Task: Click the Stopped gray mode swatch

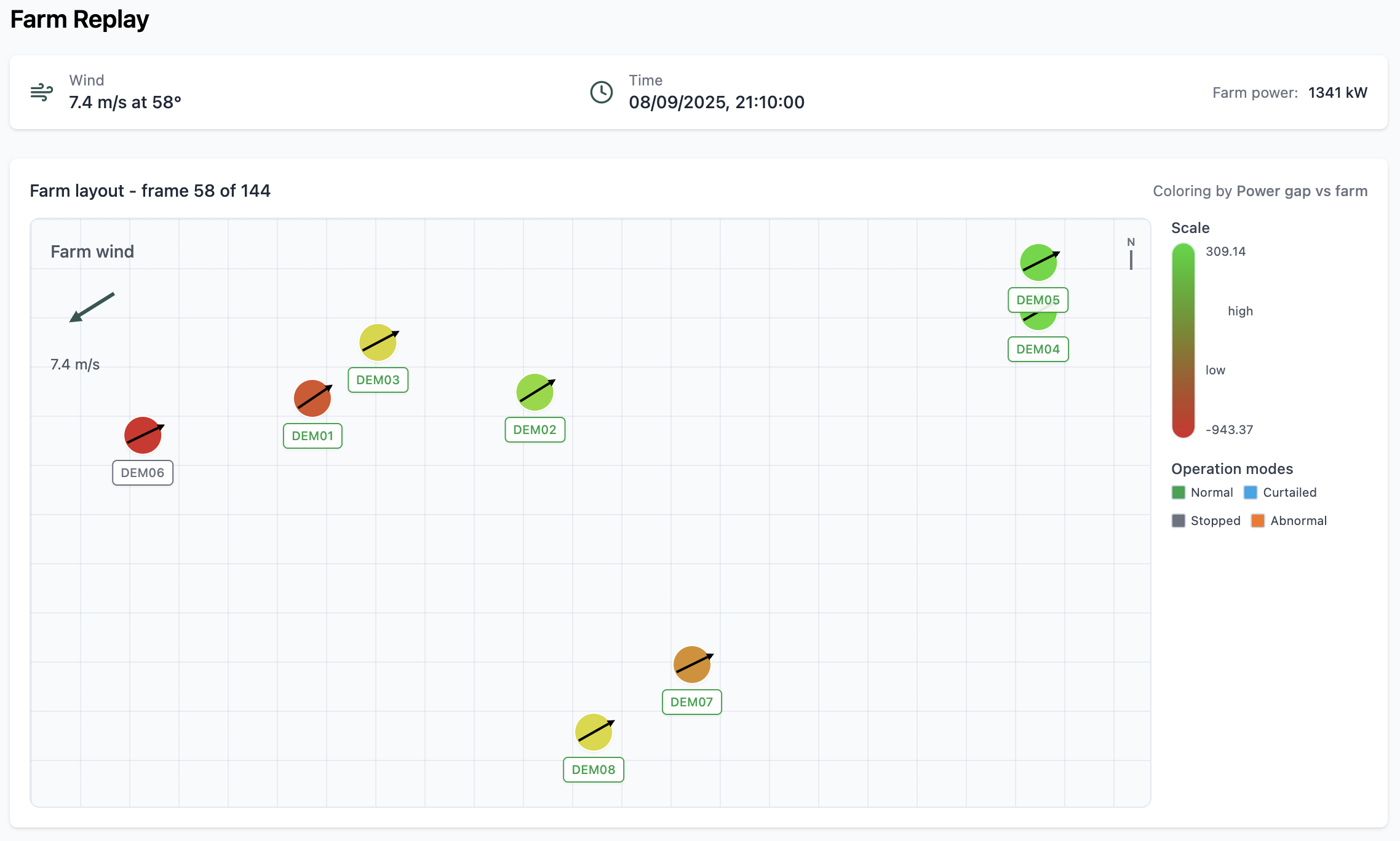Action: [1179, 521]
